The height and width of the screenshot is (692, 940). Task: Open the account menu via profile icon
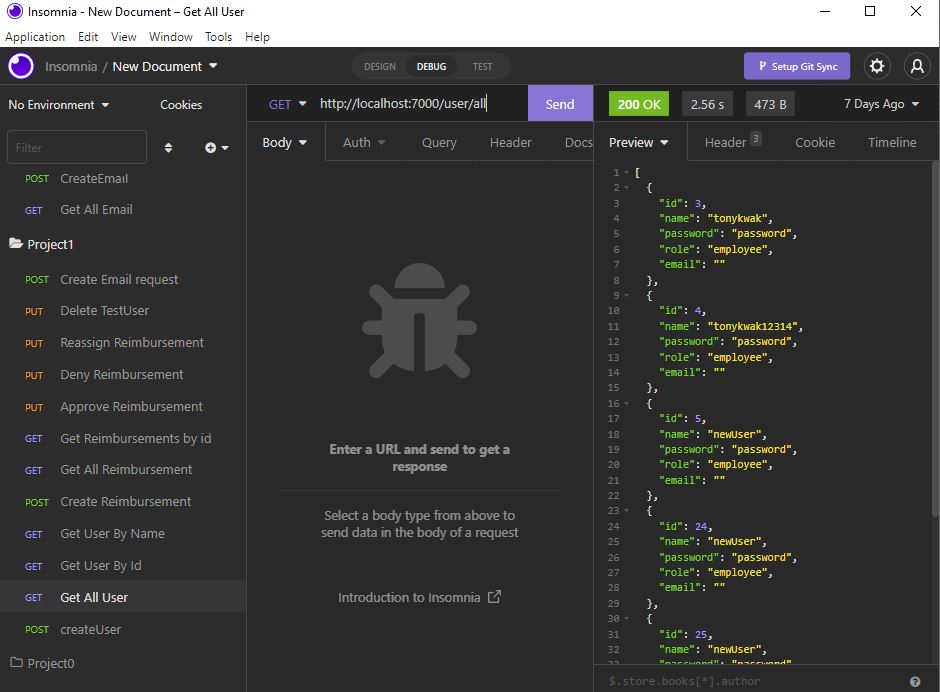pos(917,66)
